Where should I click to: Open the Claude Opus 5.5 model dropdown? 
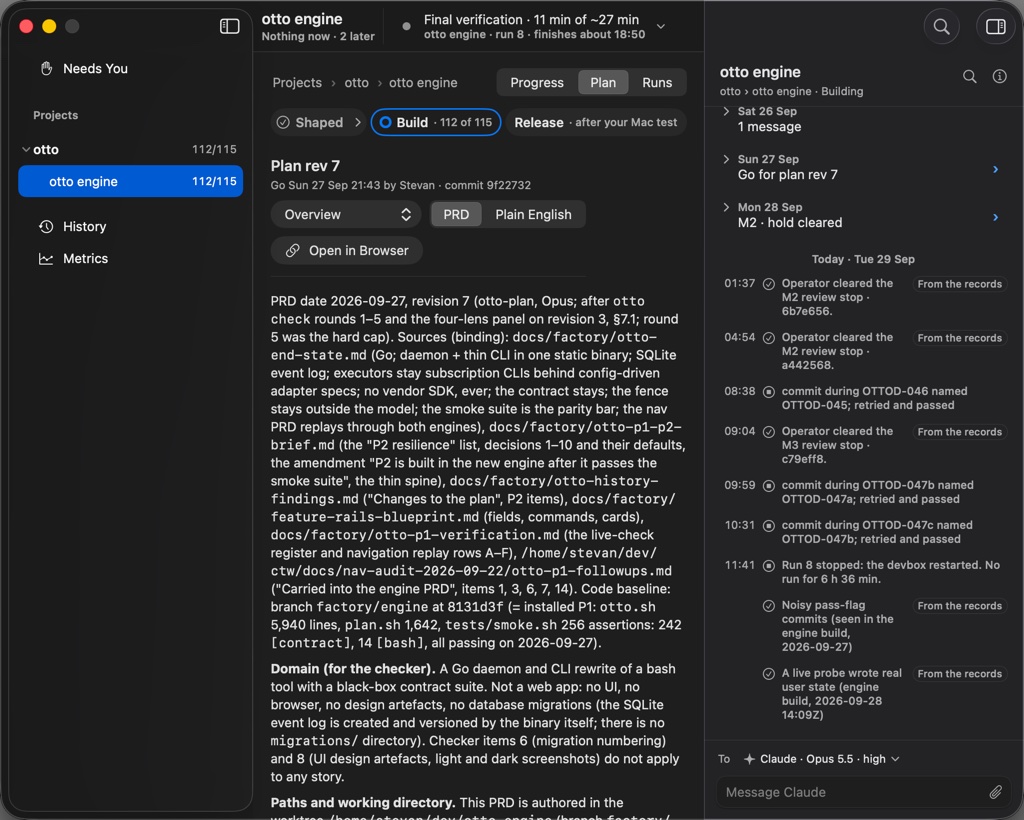click(x=822, y=759)
